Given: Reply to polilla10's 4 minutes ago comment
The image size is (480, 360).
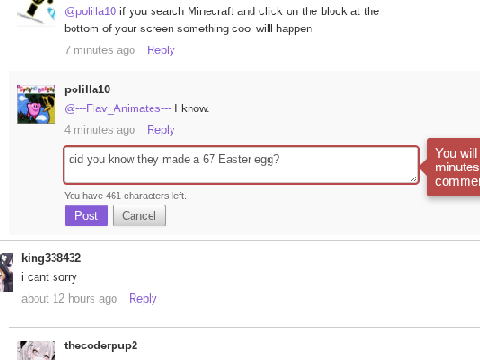Looking at the screenshot, I should (x=161, y=130).
